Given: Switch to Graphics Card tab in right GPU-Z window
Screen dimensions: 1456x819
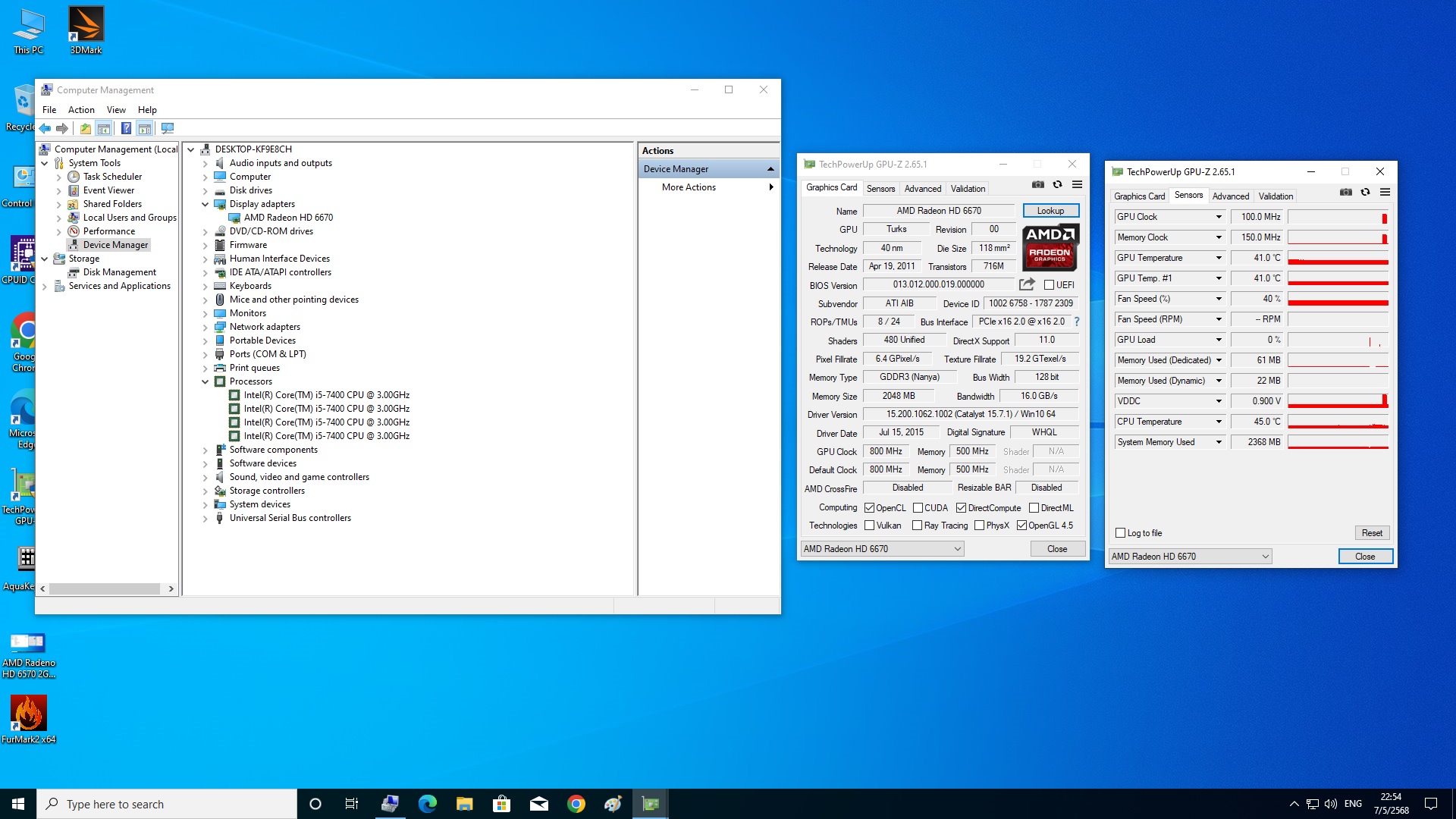Looking at the screenshot, I should pyautogui.click(x=1139, y=196).
